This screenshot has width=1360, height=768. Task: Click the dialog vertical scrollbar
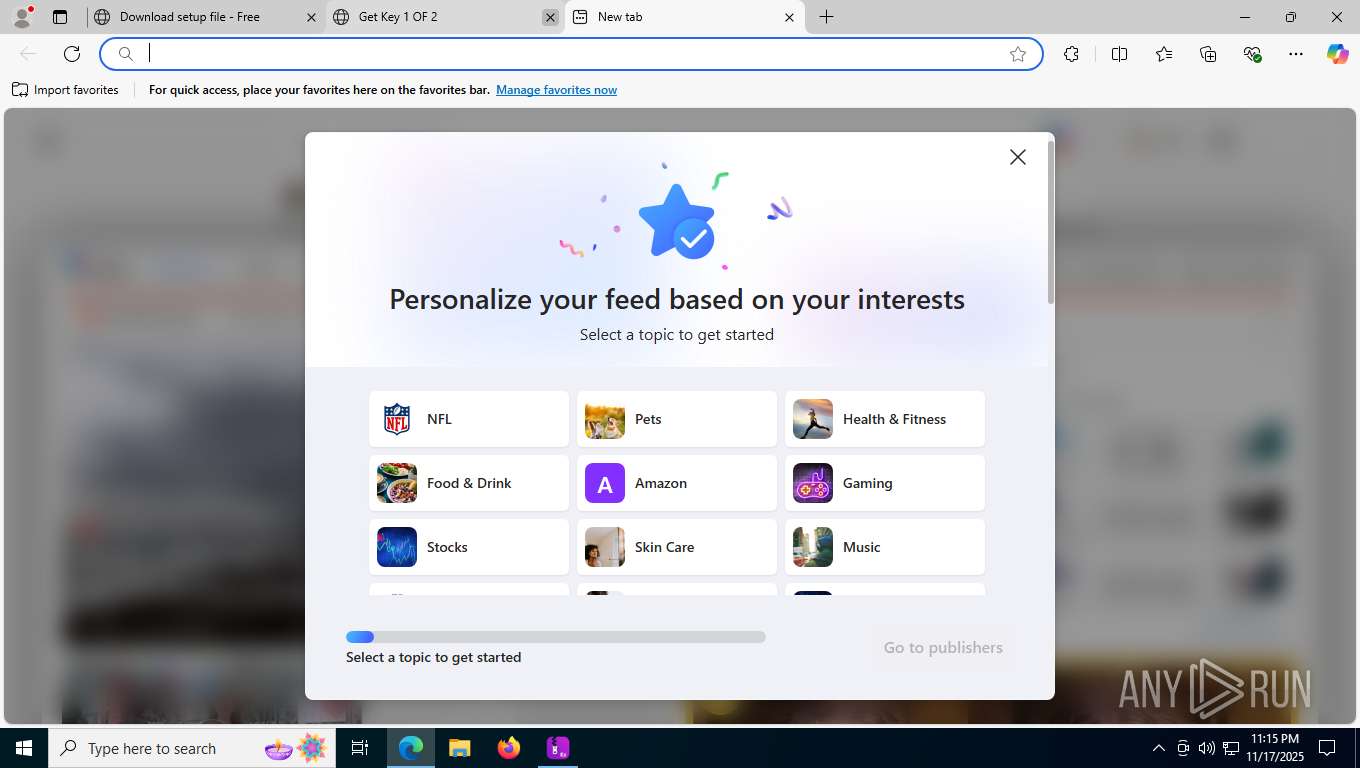(x=1050, y=222)
